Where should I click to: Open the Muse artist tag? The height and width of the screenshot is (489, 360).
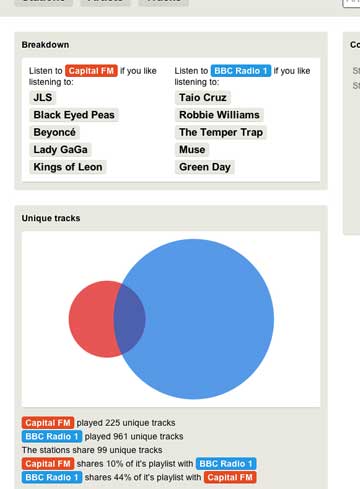[192, 149]
